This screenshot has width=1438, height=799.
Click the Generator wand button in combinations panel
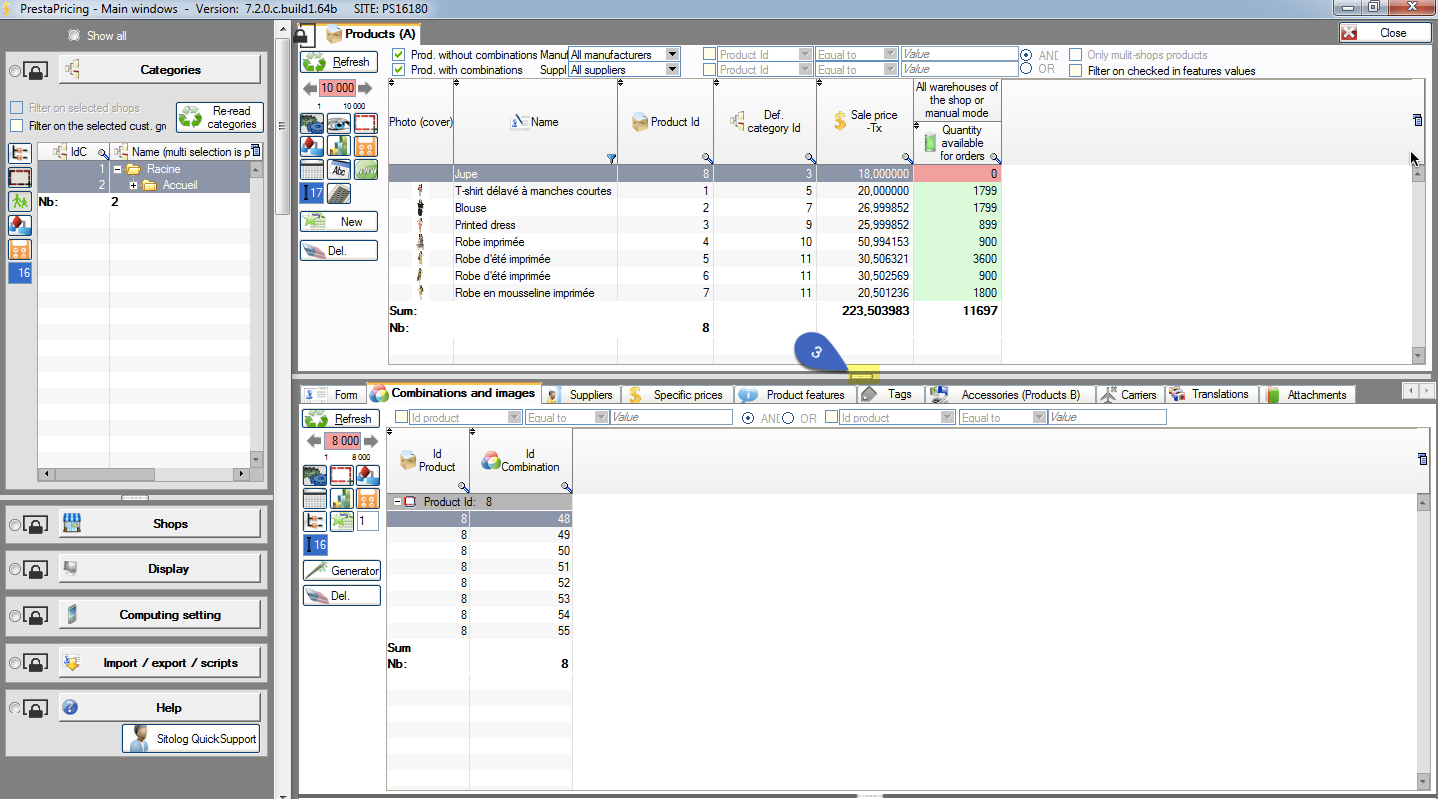[342, 570]
